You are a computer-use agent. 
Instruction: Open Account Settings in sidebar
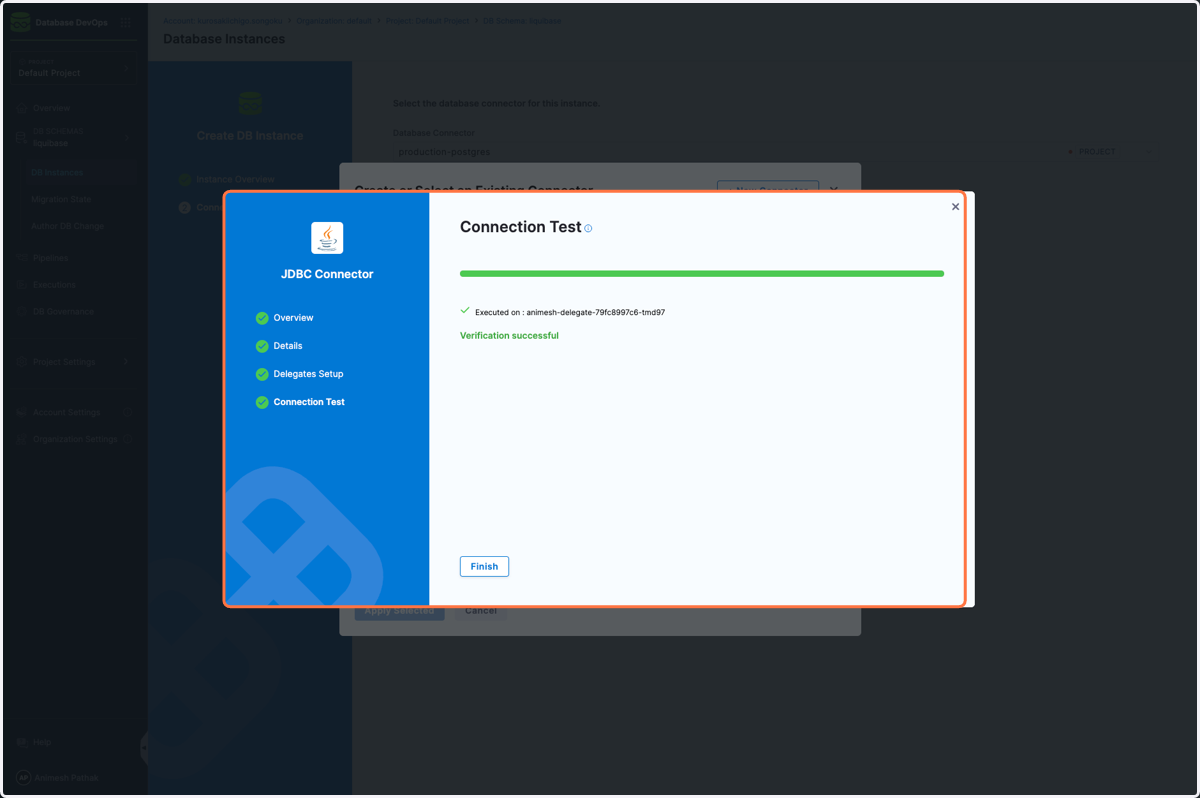pos(66,412)
